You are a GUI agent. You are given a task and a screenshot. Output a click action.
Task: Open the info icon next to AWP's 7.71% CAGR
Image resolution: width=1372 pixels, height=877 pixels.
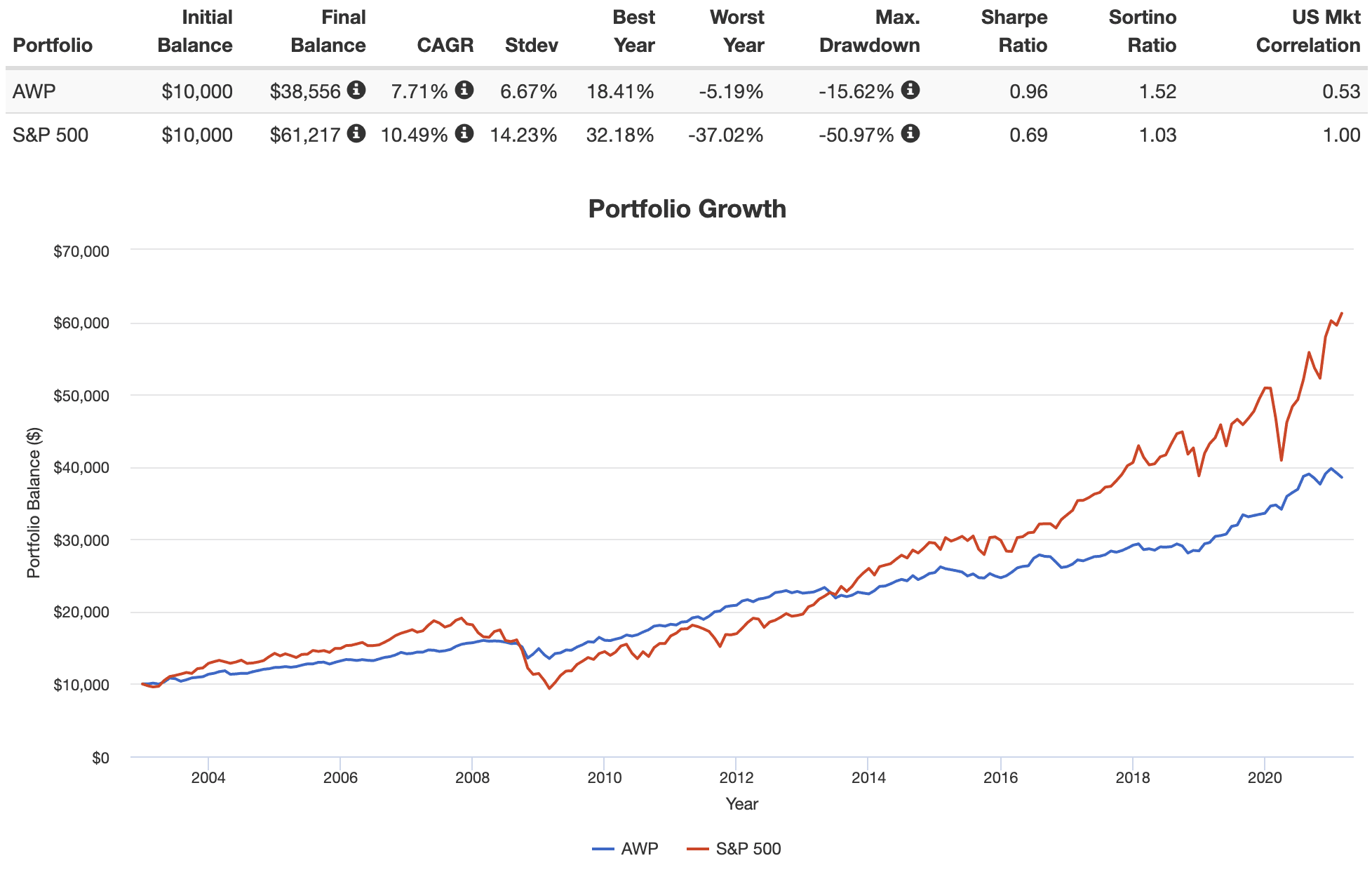click(464, 90)
